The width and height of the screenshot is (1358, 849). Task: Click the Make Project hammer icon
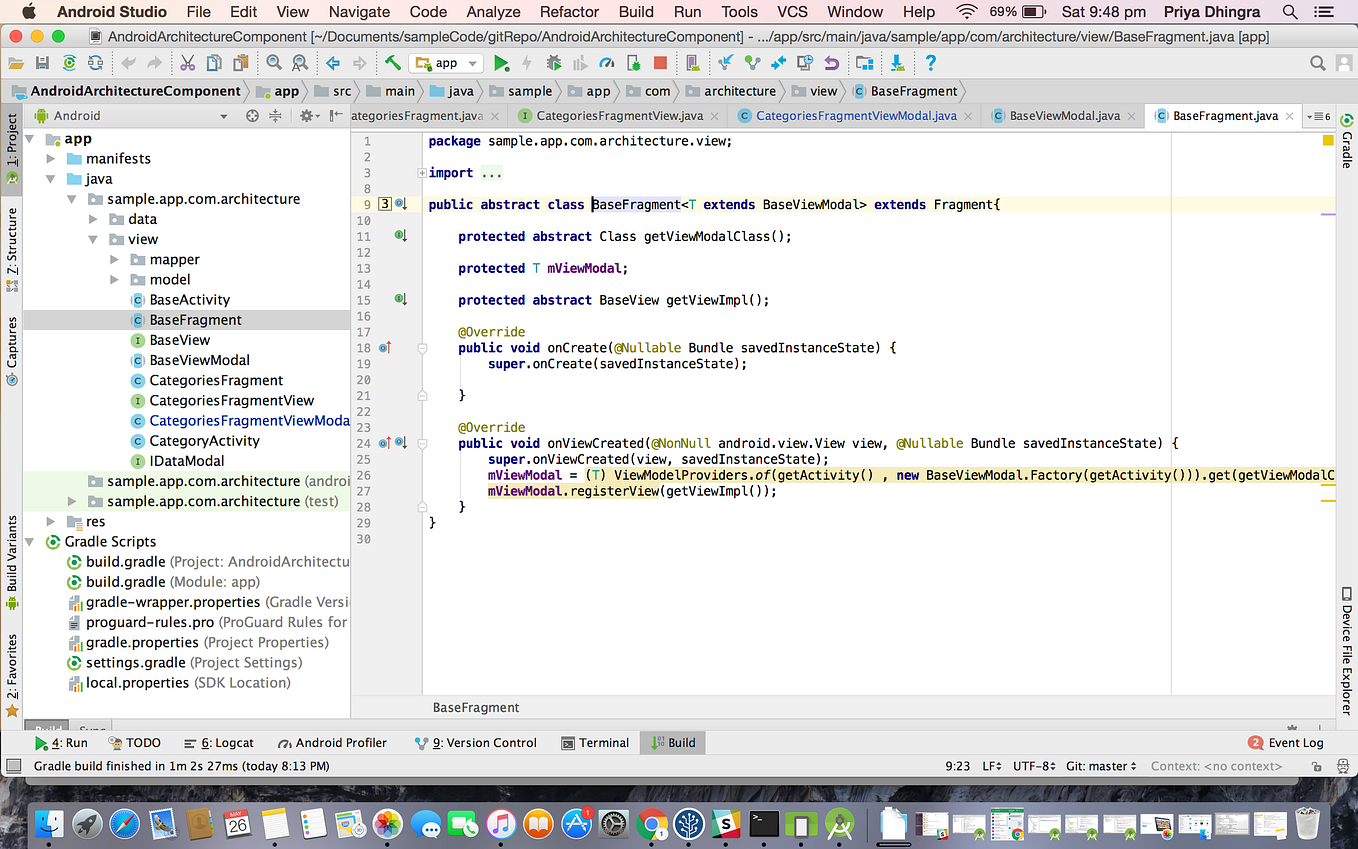tap(393, 63)
